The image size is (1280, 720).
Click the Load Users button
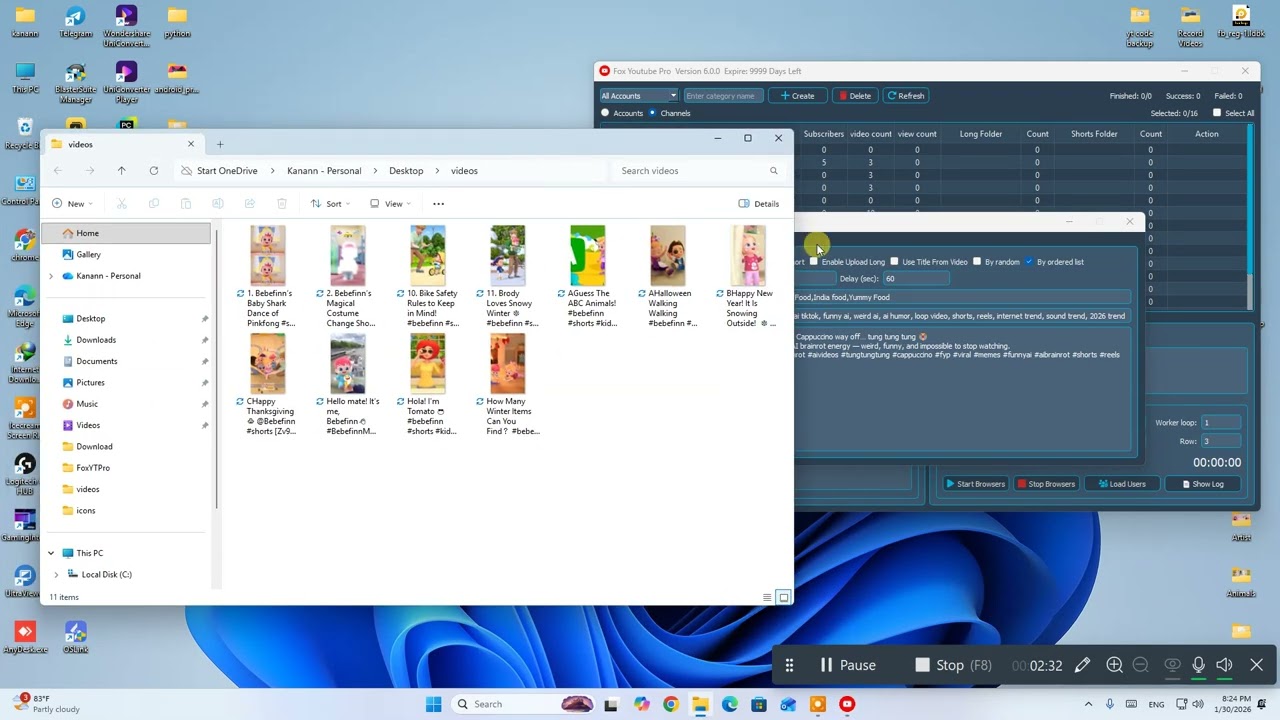[1121, 484]
